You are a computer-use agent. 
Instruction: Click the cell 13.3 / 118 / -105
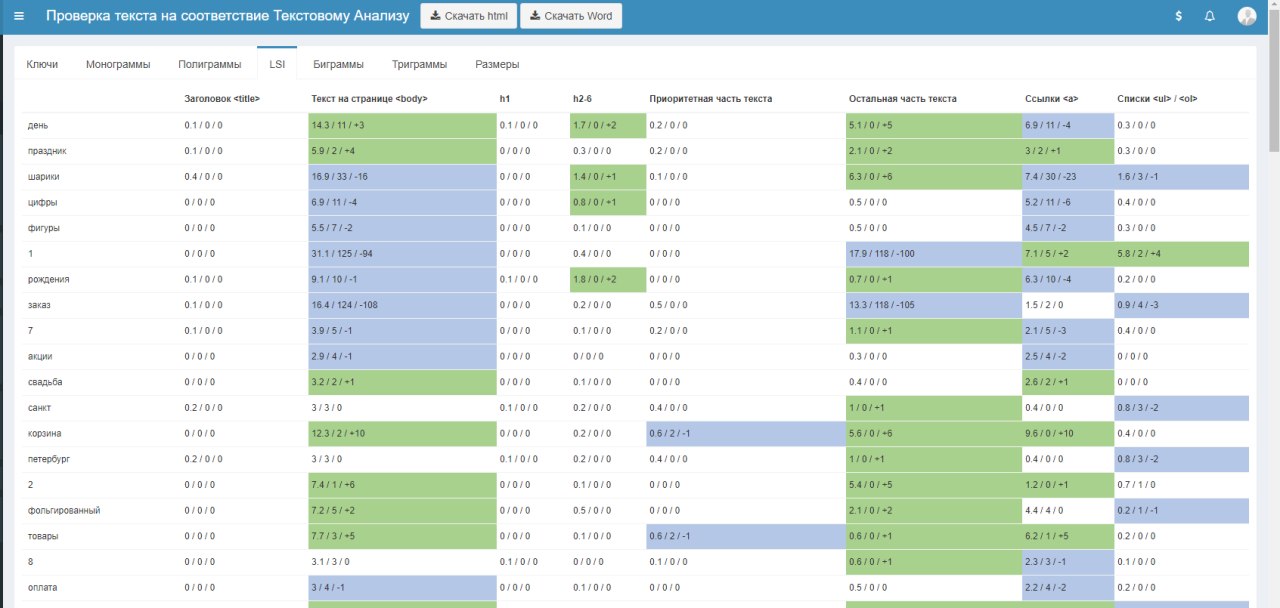point(934,305)
